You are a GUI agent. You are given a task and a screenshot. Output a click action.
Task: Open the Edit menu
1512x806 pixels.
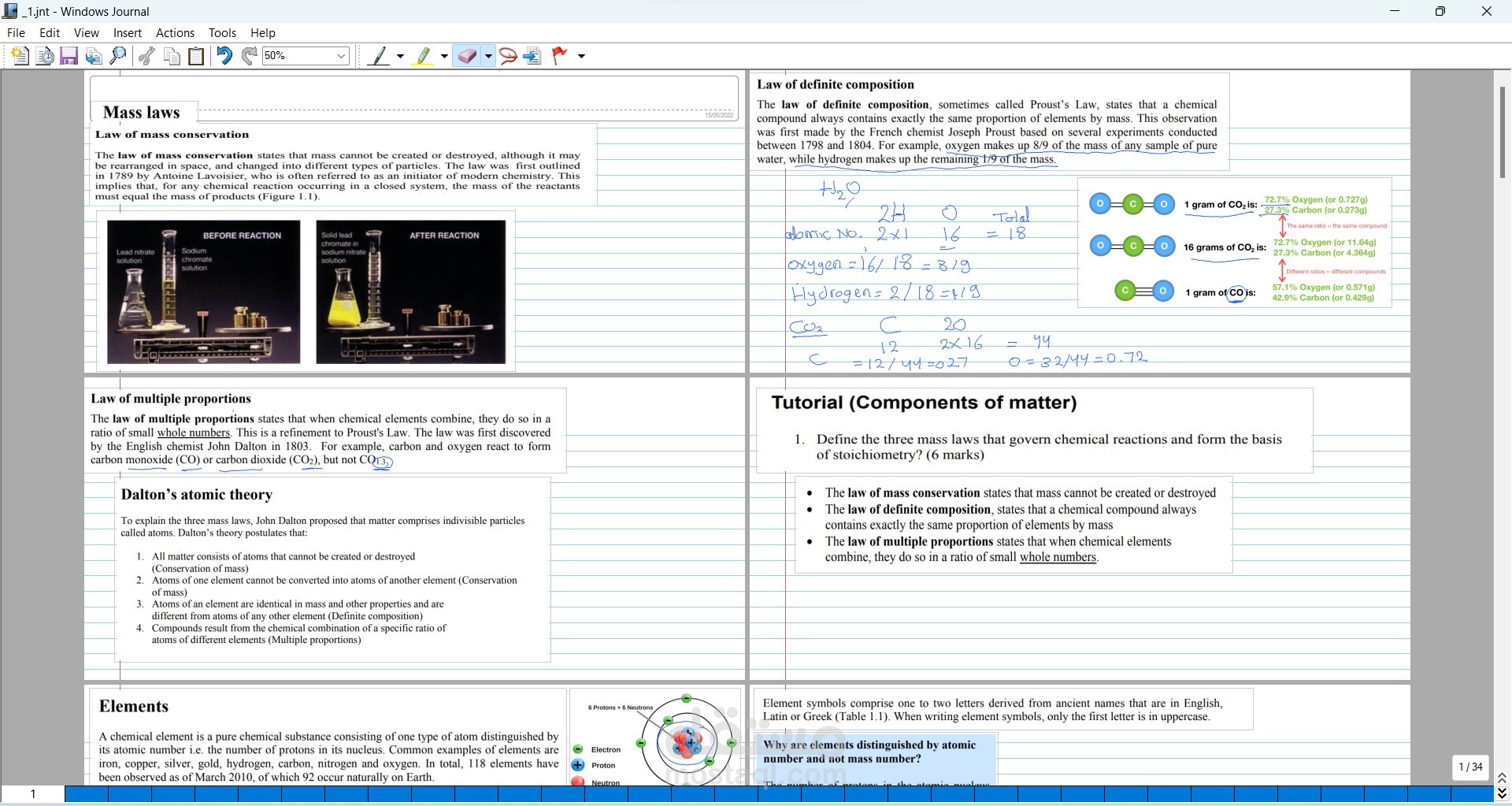coord(50,33)
